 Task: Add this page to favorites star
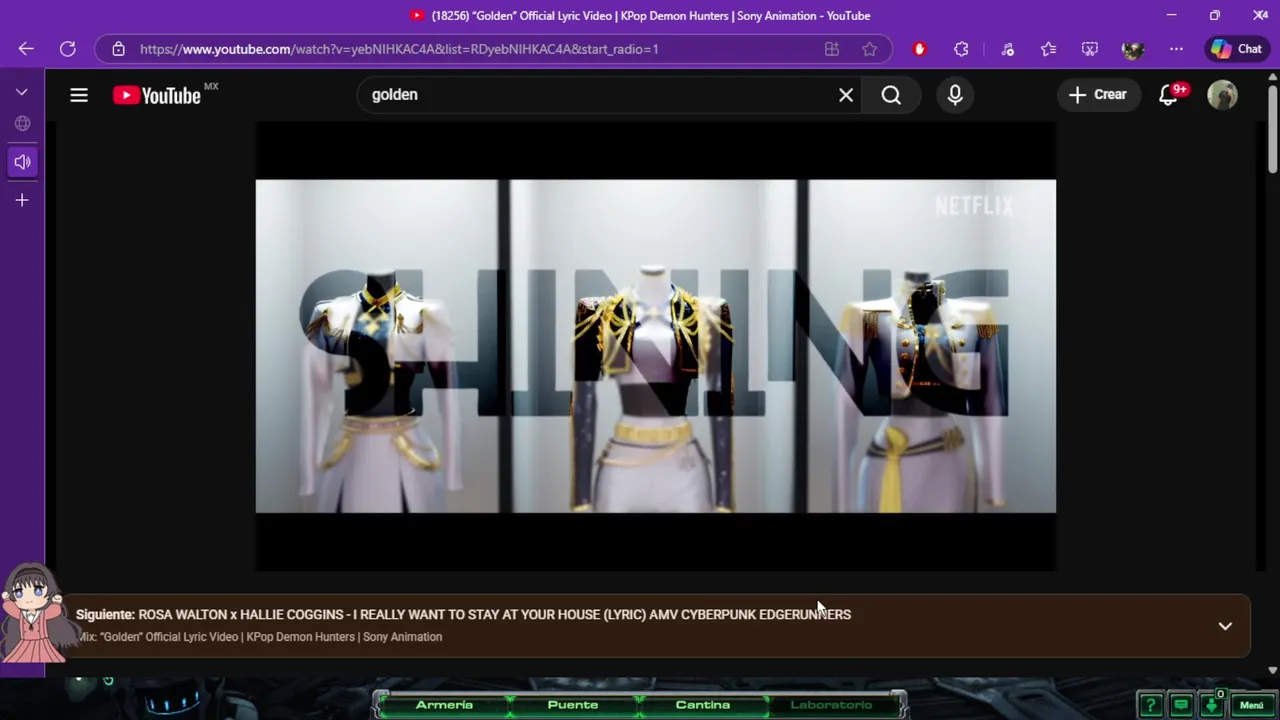tap(870, 49)
